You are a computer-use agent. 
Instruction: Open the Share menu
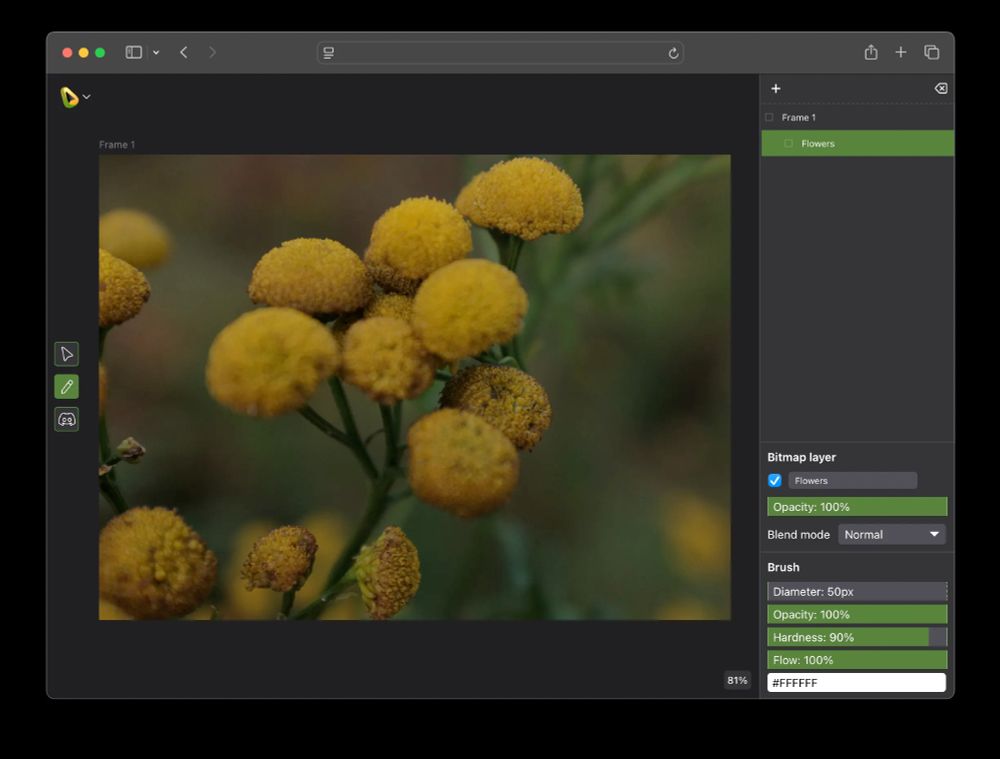(871, 52)
